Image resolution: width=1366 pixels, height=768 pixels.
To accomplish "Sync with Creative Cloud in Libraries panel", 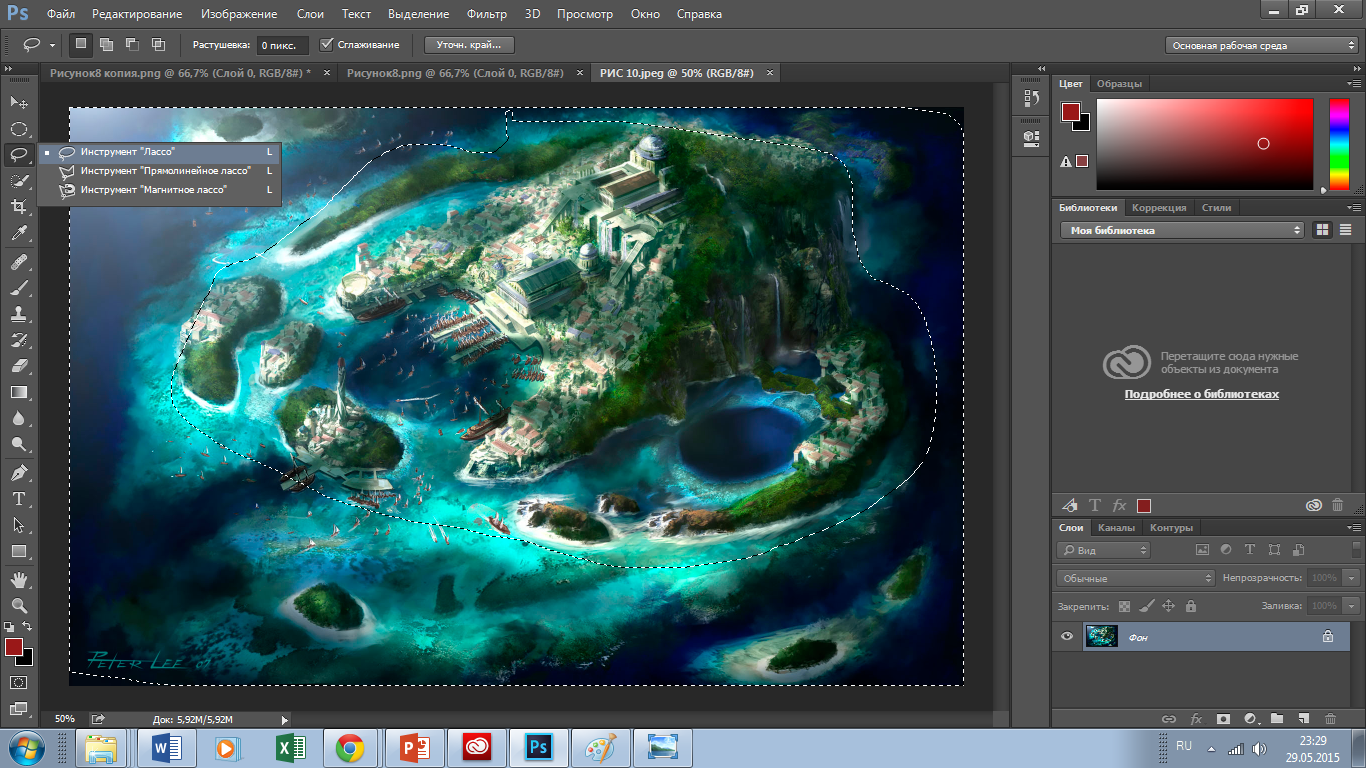I will click(x=1313, y=506).
